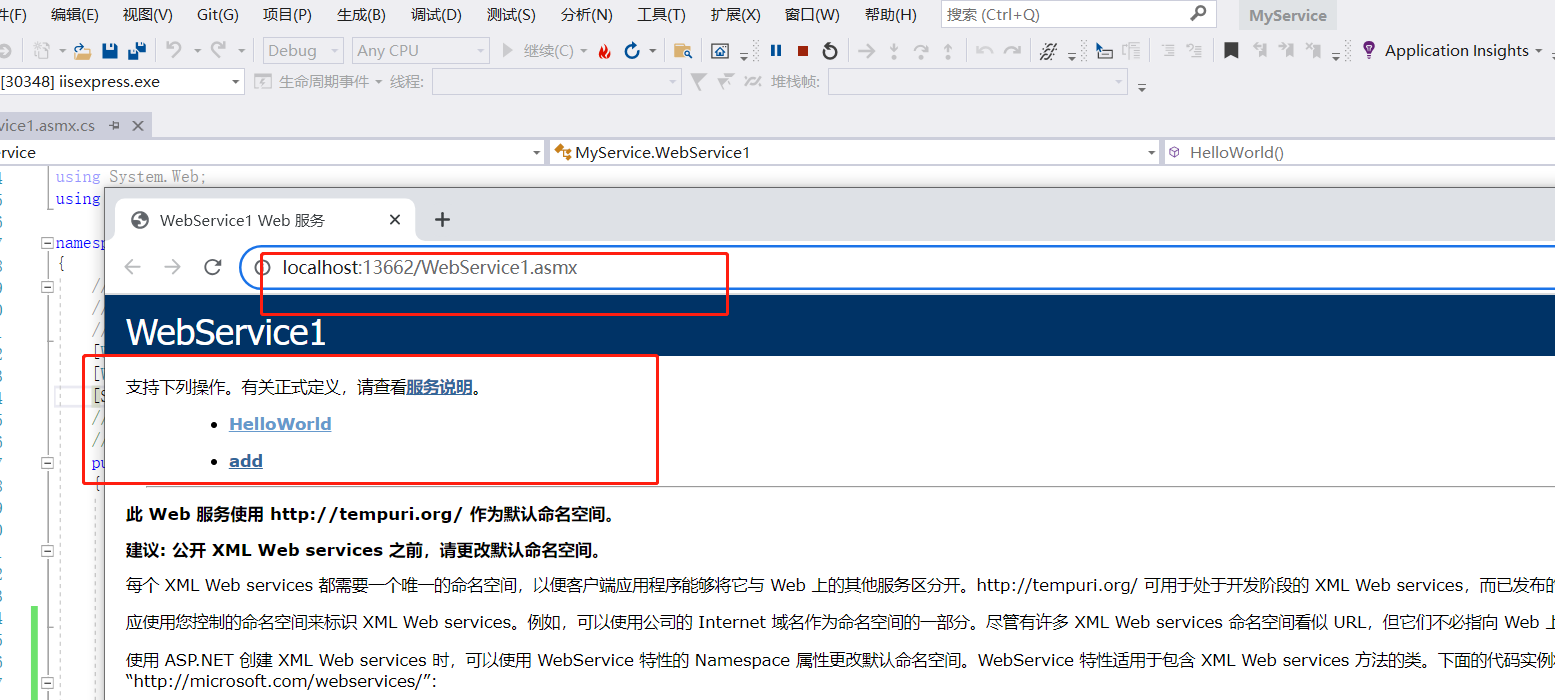The width and height of the screenshot is (1555, 700).
Task: Open the 调试(D) debug menu
Action: click(437, 15)
